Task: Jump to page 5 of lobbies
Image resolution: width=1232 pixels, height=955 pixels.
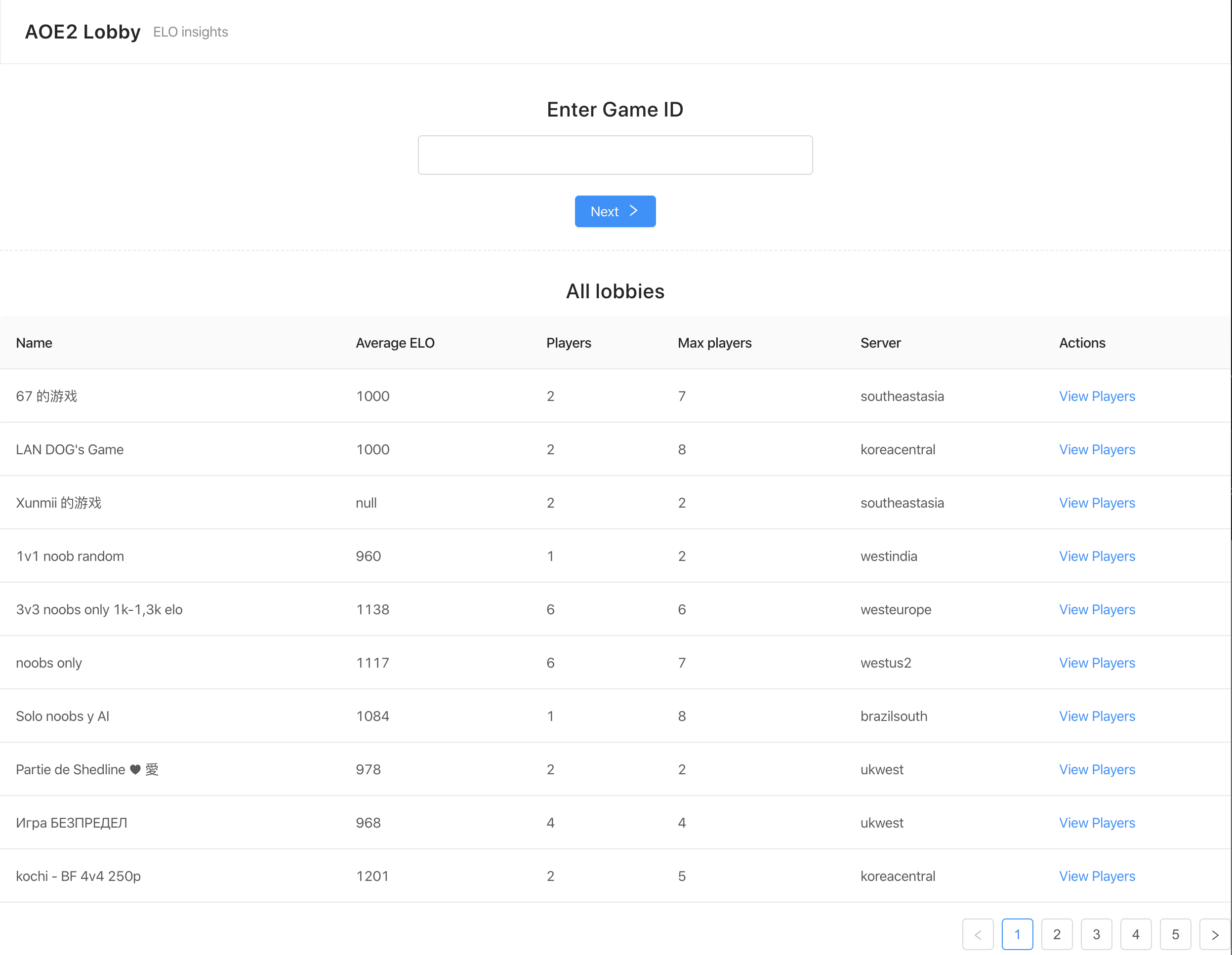Action: 1175,935
